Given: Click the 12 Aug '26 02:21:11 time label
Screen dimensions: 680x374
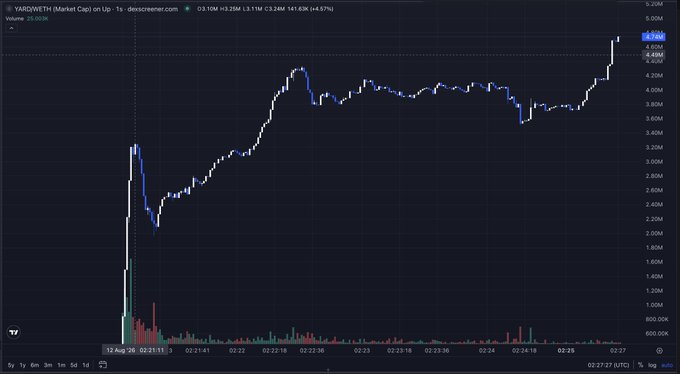Looking at the screenshot, I should [x=135, y=350].
